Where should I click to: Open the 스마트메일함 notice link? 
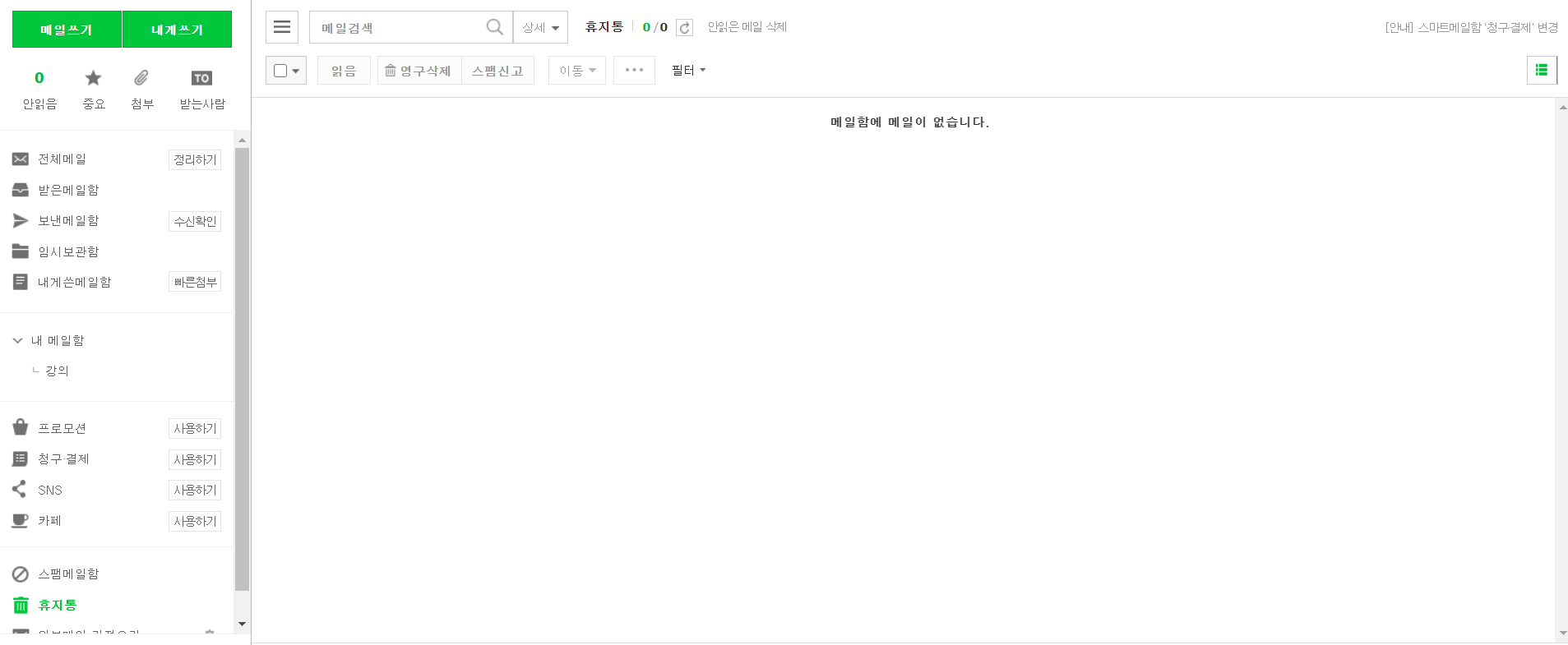point(1471,27)
